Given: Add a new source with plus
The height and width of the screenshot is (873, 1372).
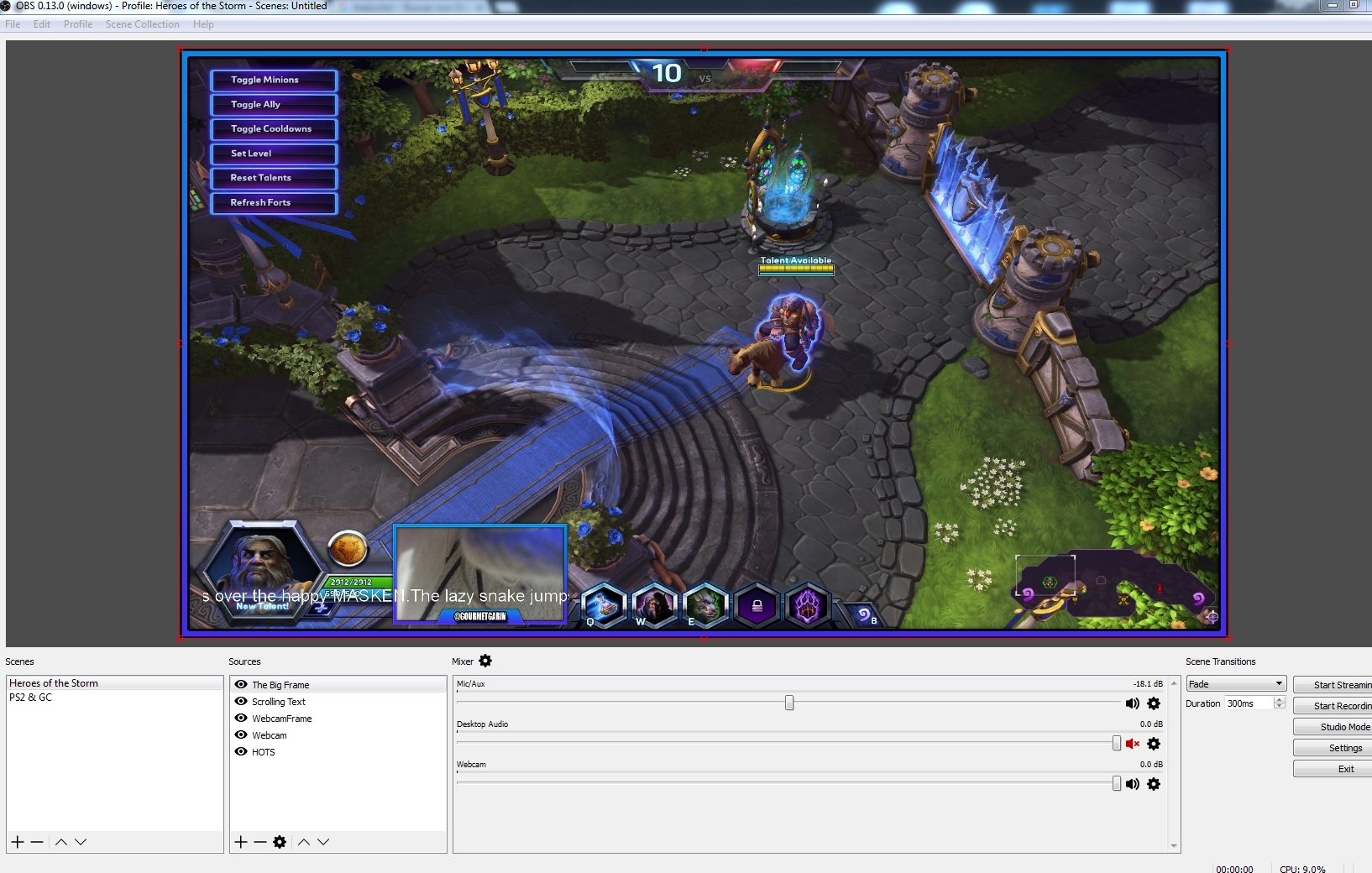Looking at the screenshot, I should [241, 842].
